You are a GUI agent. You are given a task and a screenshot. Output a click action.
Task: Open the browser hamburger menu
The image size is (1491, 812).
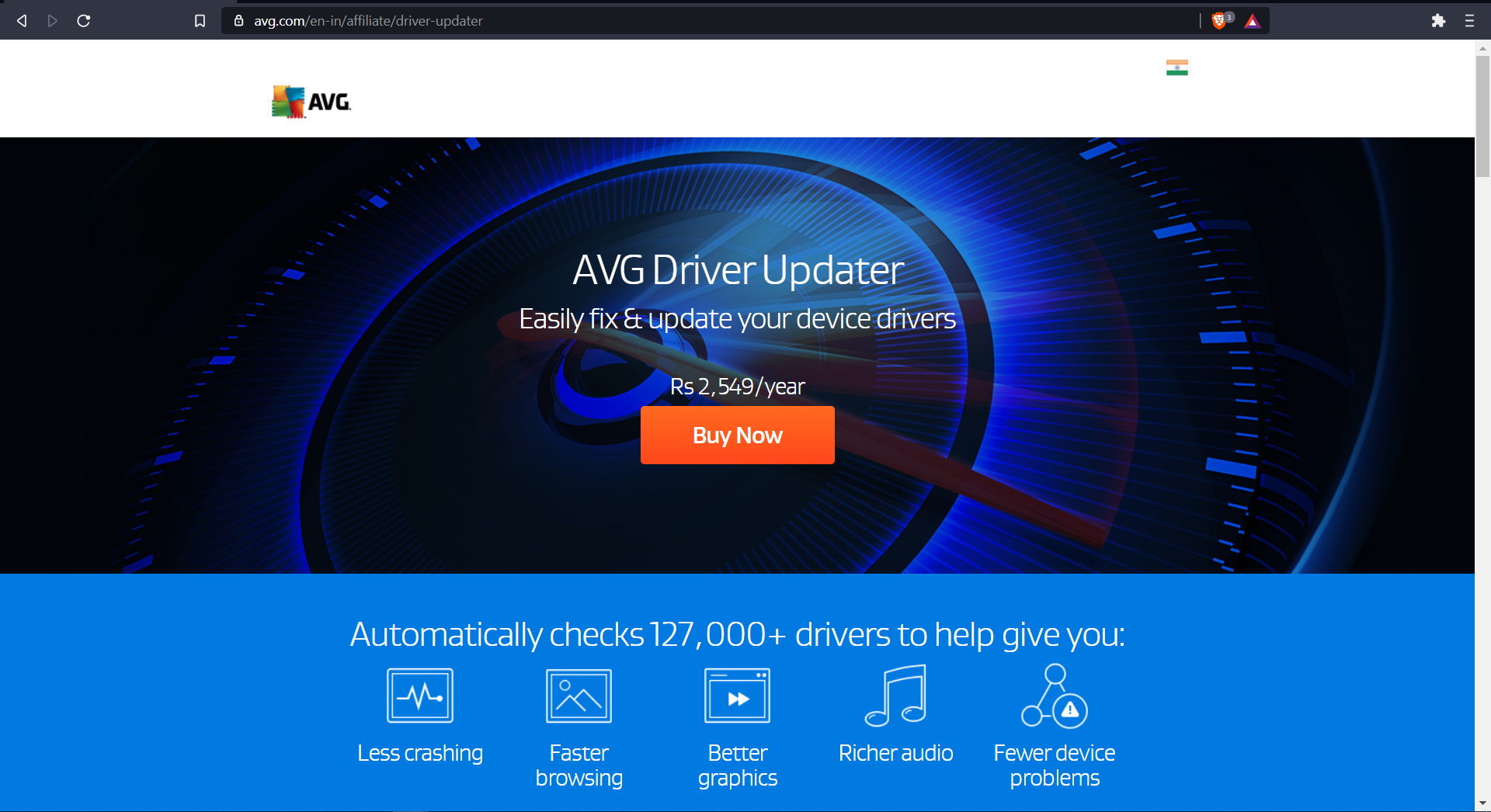pyautogui.click(x=1469, y=21)
